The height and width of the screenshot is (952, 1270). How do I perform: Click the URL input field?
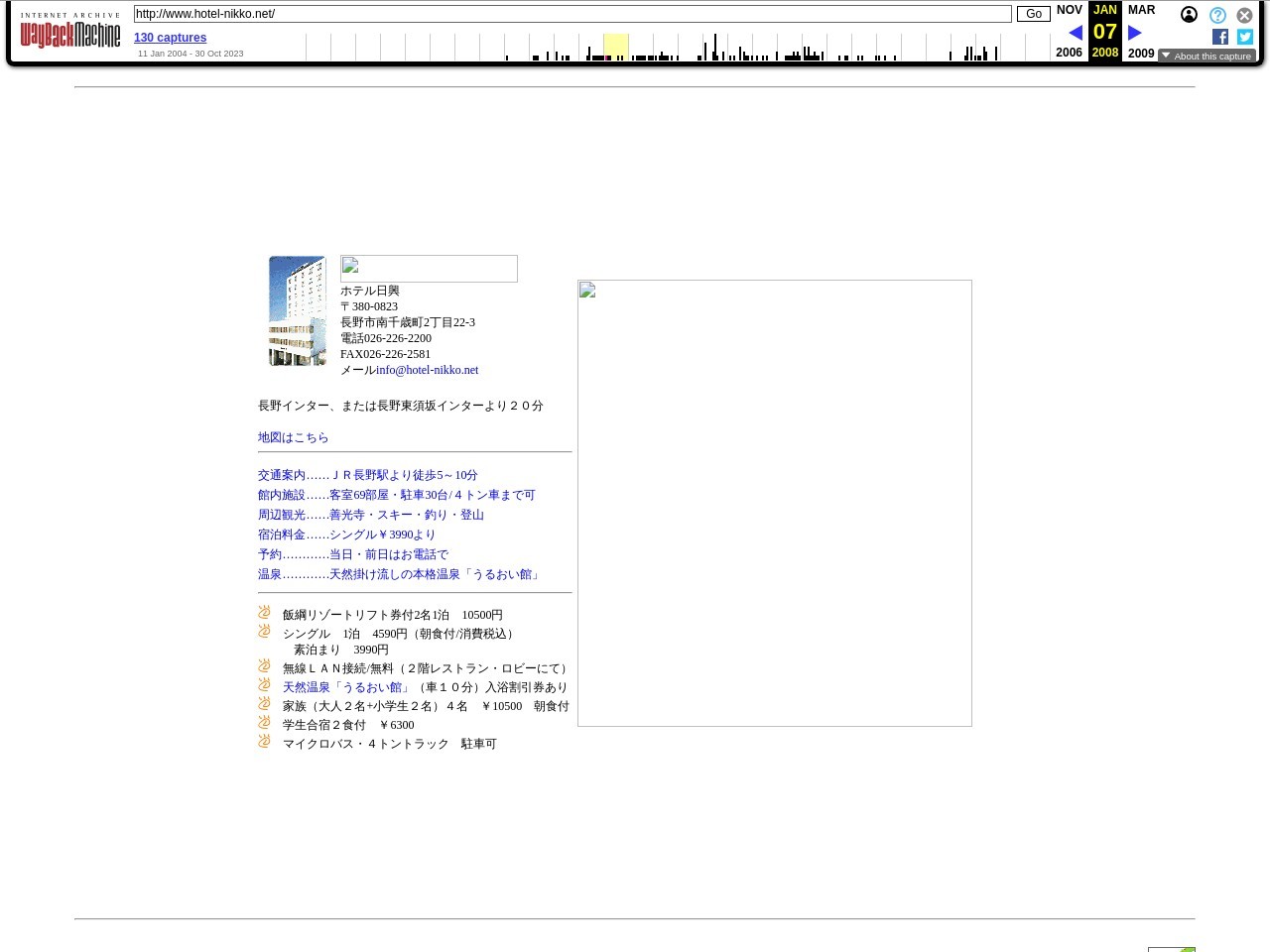pos(572,14)
